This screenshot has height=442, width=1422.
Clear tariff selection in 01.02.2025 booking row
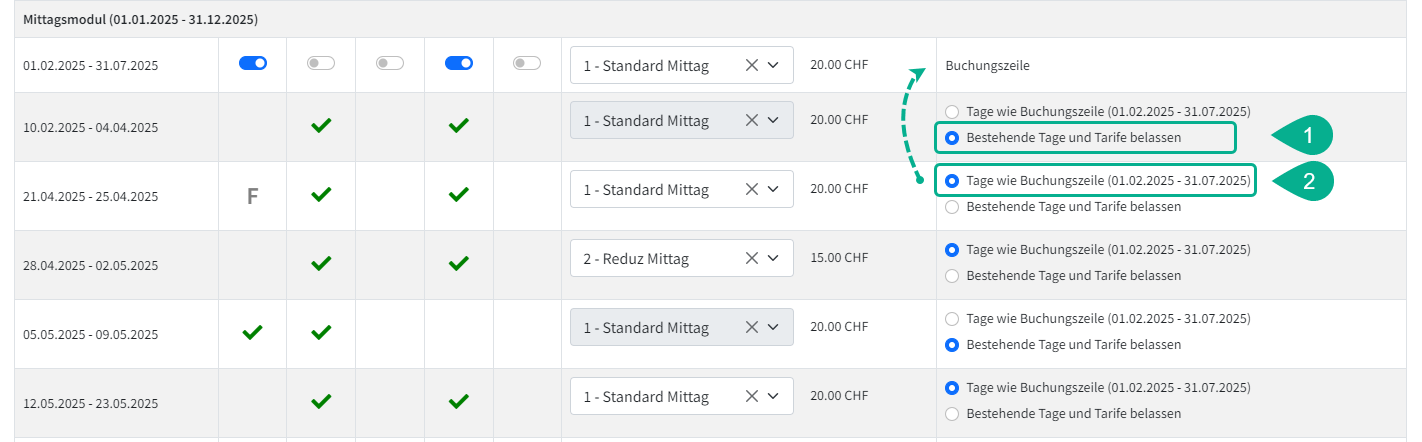click(x=752, y=65)
